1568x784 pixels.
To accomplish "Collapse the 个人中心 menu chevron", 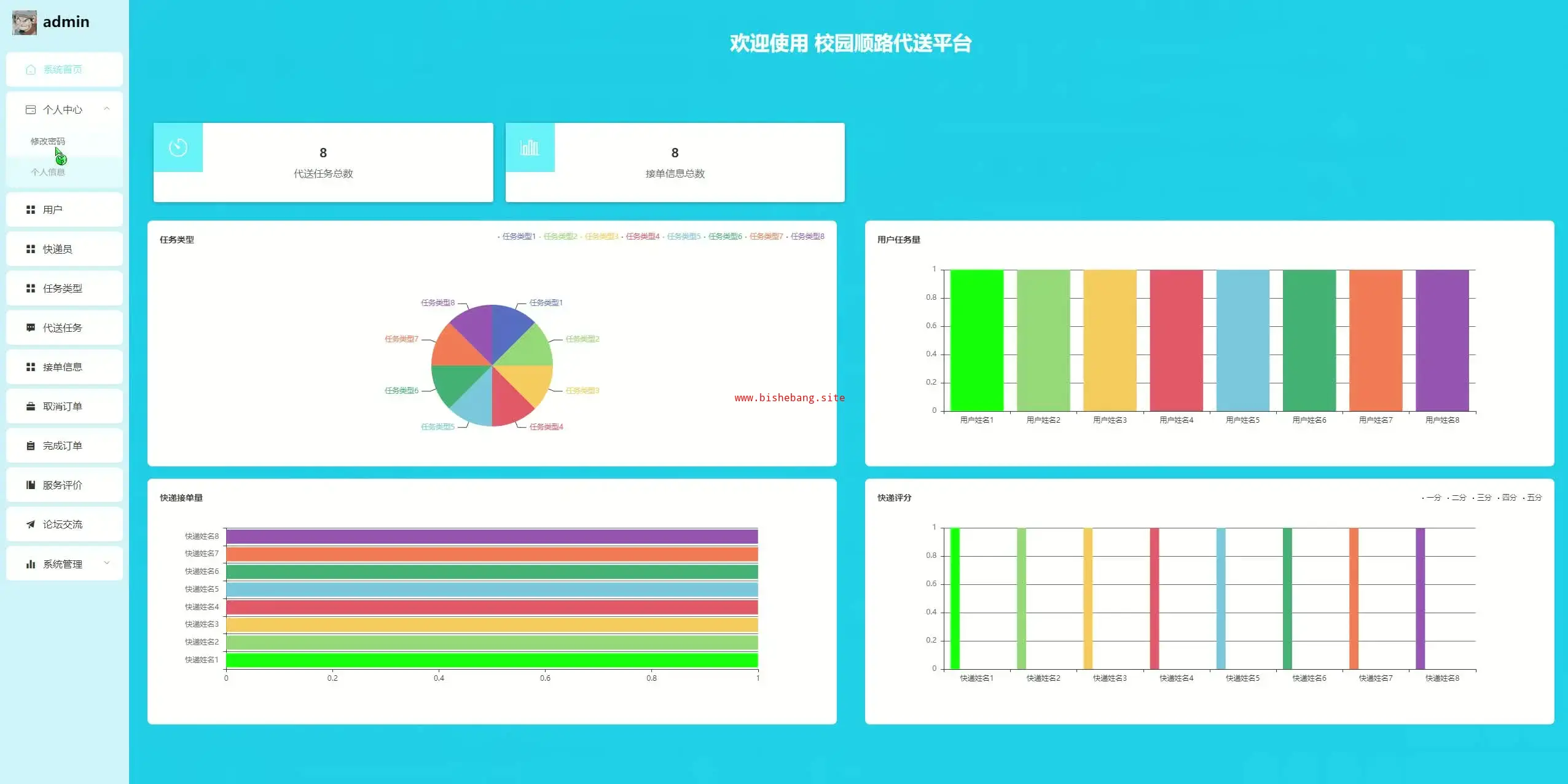I will point(107,109).
